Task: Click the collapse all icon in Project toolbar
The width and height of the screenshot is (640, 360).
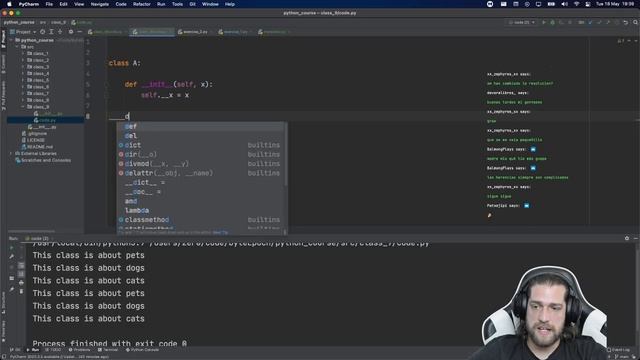Action: pyautogui.click(x=60, y=31)
